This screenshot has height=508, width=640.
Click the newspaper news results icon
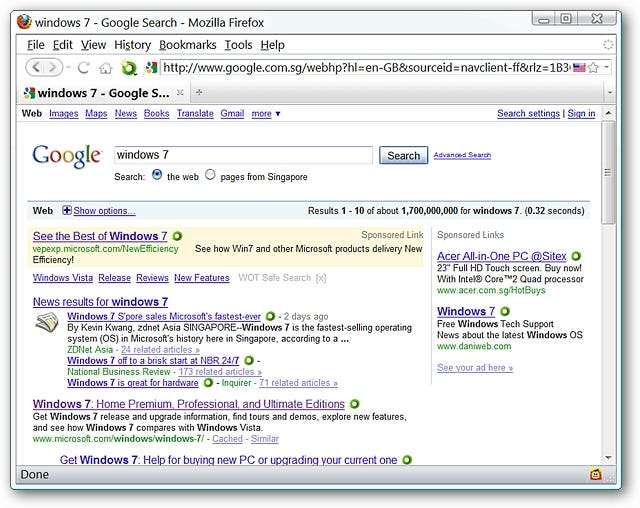(x=47, y=322)
